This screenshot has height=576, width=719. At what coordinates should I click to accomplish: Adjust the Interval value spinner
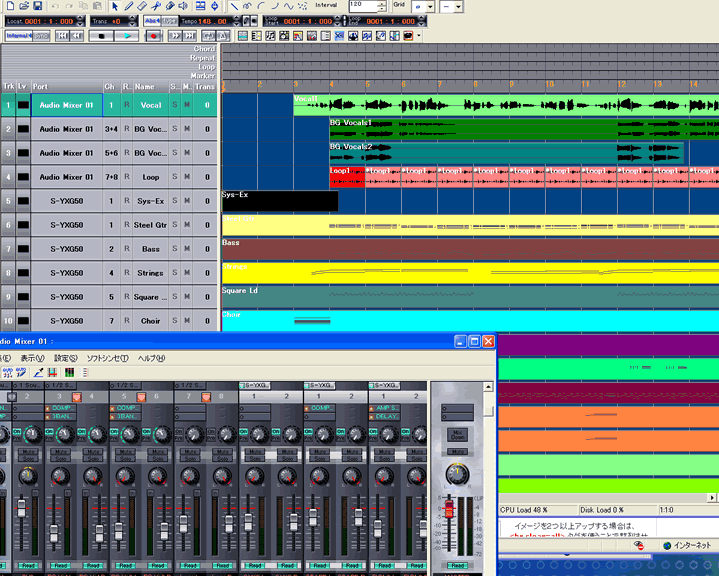382,6
